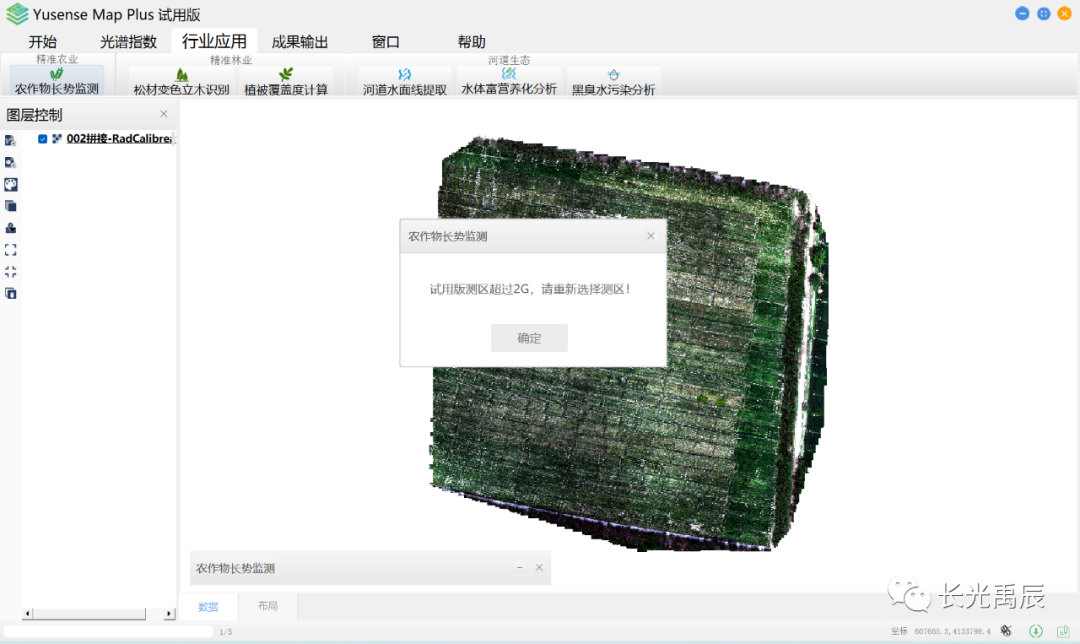Click the raster icon beside 002拼接 layer

pos(57,138)
